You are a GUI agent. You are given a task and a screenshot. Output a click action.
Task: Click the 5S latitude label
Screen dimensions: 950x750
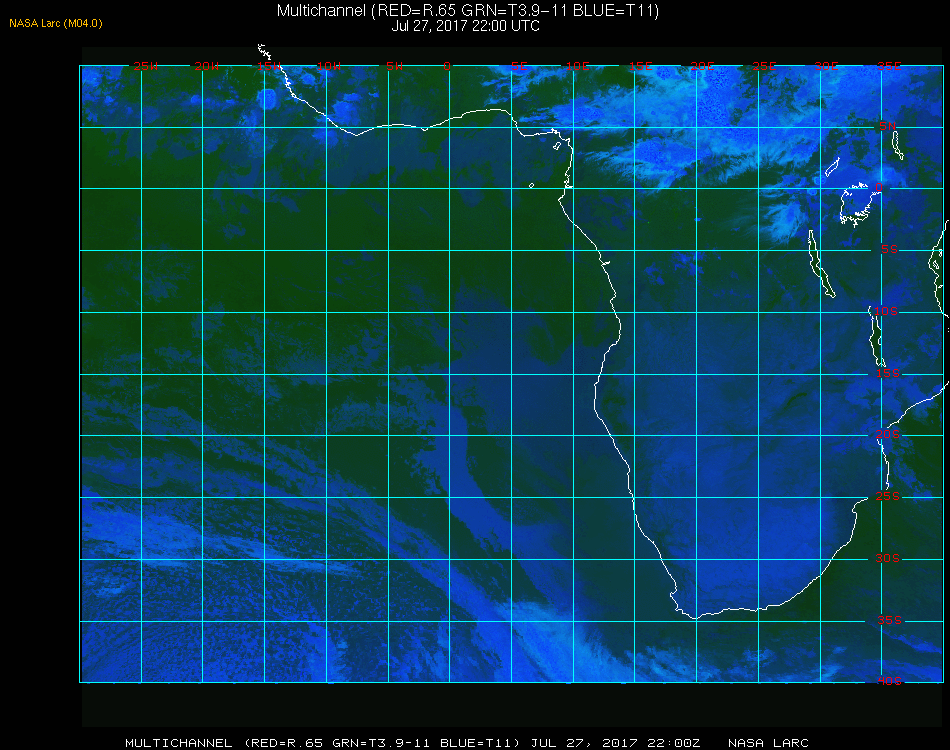click(x=889, y=250)
